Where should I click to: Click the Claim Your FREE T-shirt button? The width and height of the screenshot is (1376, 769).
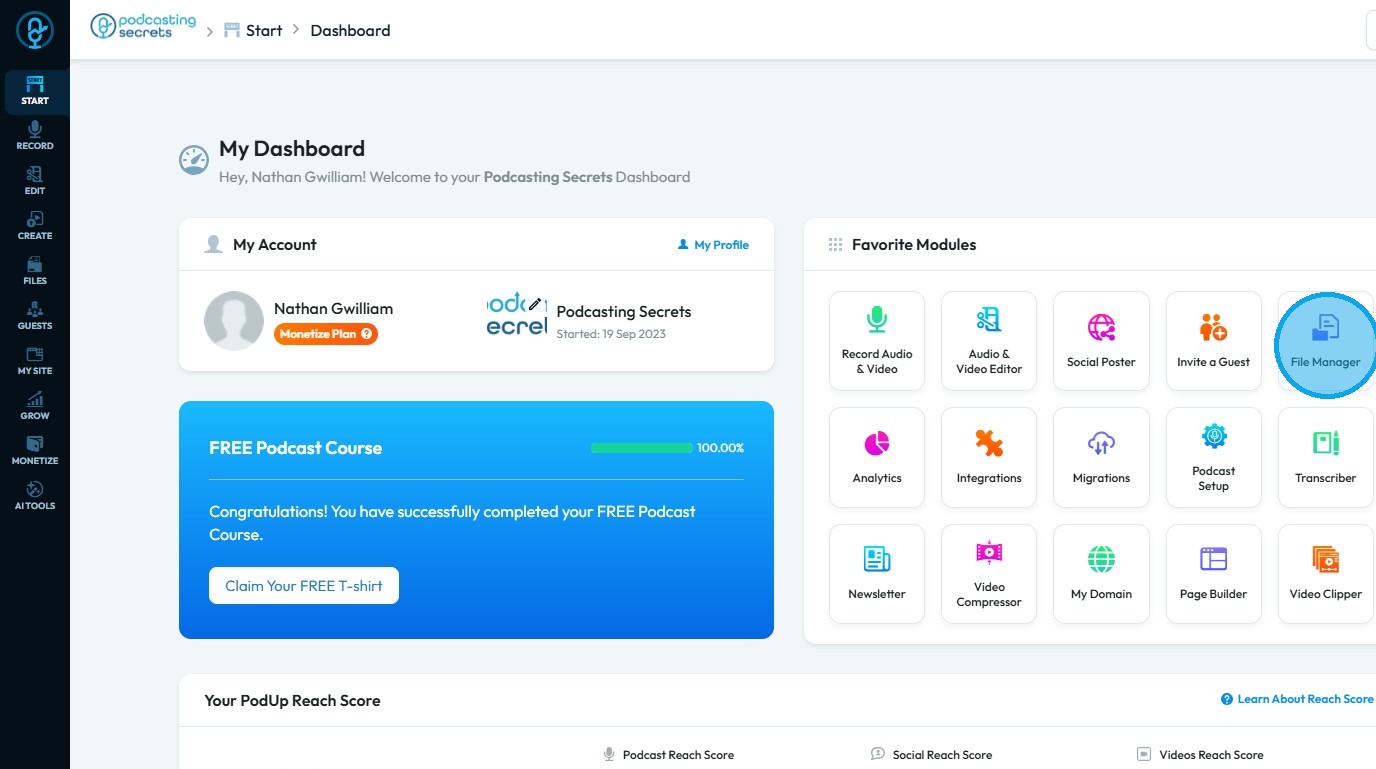pos(304,586)
